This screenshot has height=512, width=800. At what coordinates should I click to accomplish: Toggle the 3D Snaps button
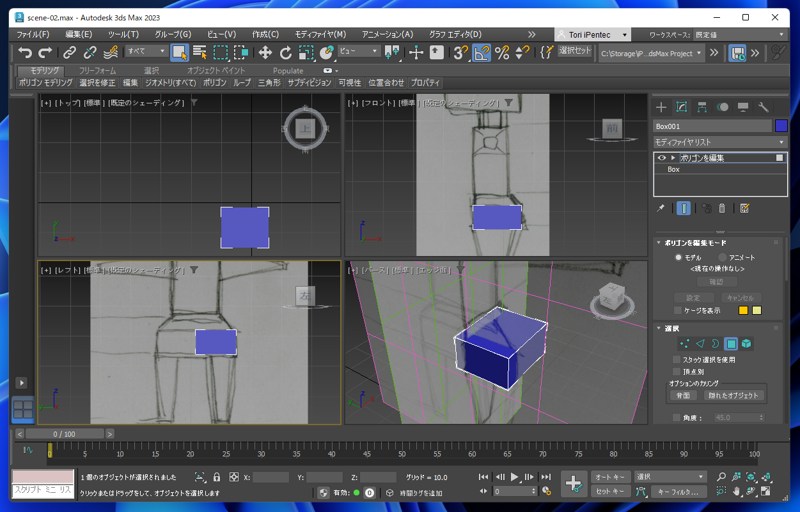point(461,52)
